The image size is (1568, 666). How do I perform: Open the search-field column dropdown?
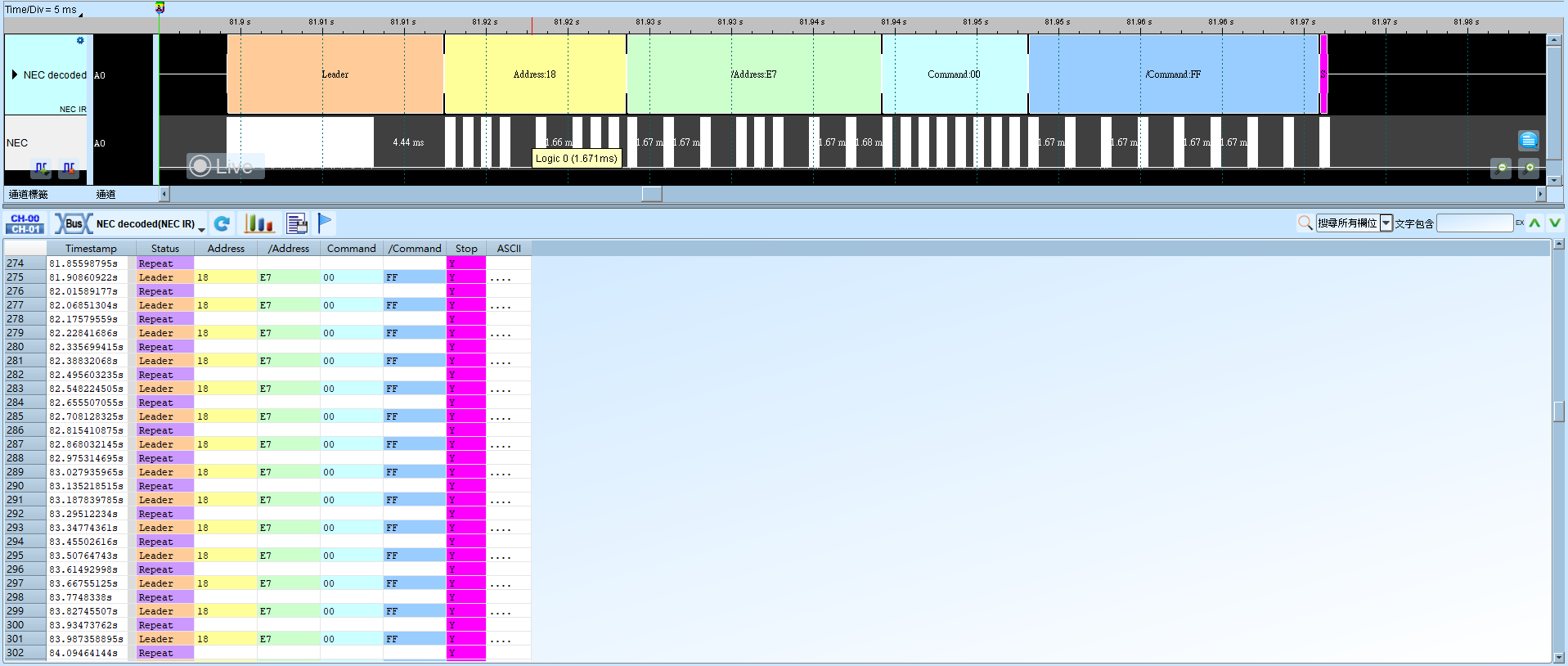[1386, 223]
